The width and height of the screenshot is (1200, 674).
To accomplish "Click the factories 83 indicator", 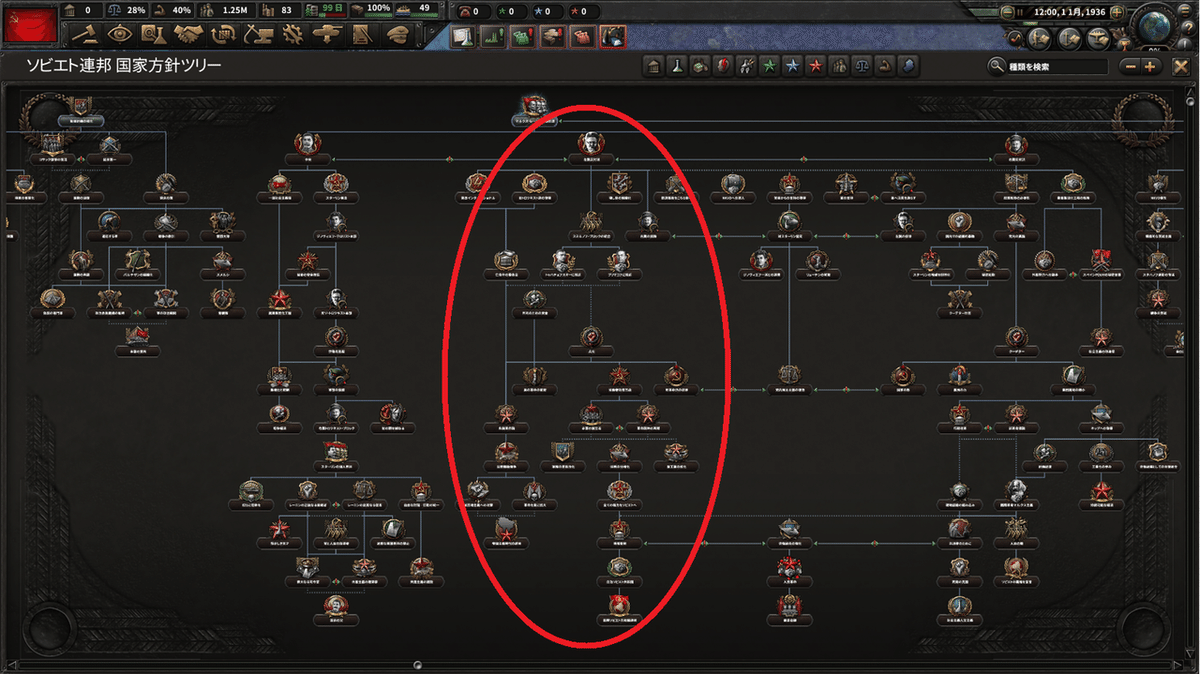I will pos(281,10).
